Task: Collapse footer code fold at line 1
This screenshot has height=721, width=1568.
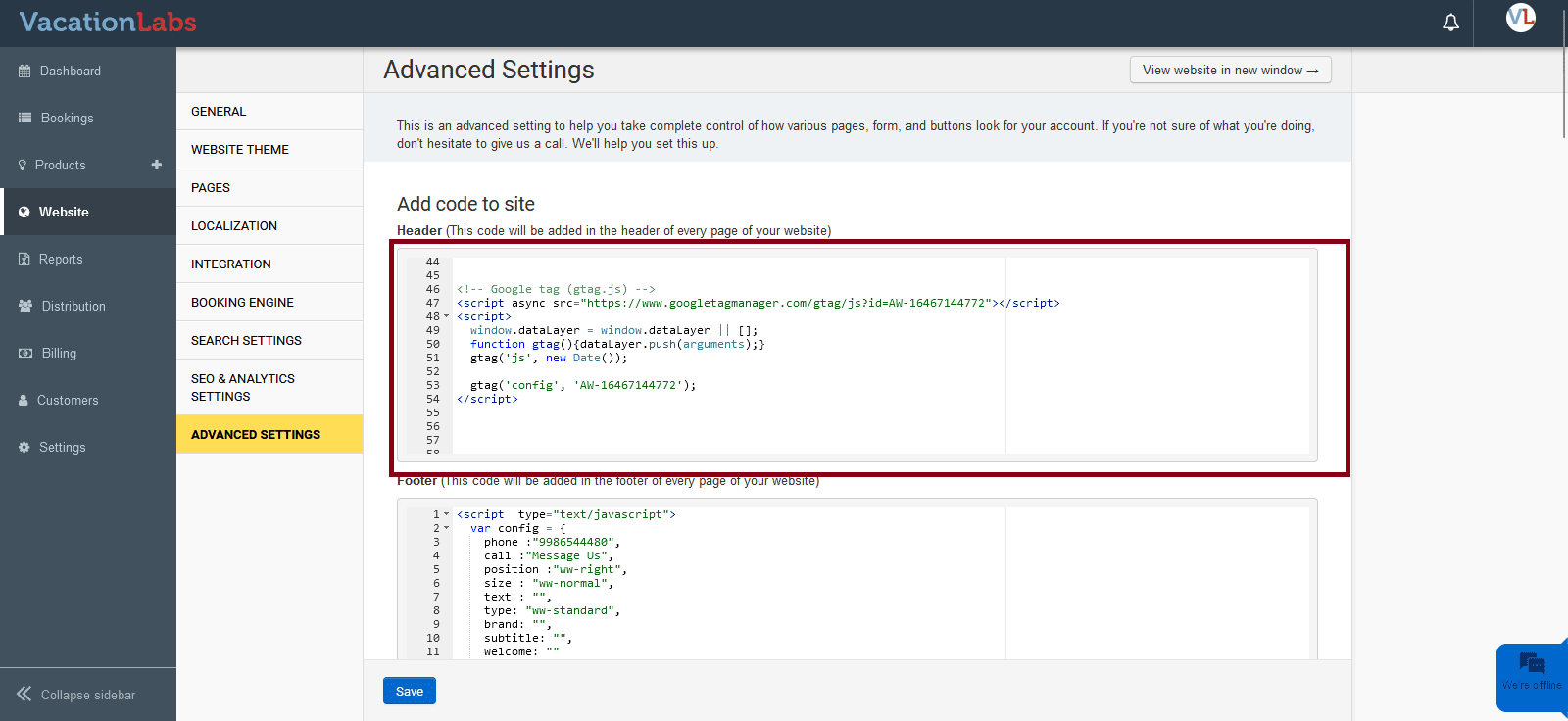Action: (447, 514)
